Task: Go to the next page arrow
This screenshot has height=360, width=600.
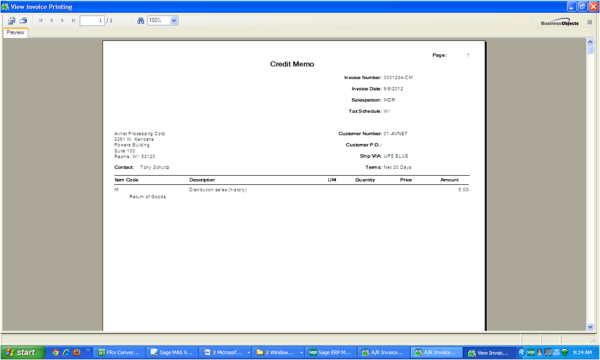Action: point(62,21)
